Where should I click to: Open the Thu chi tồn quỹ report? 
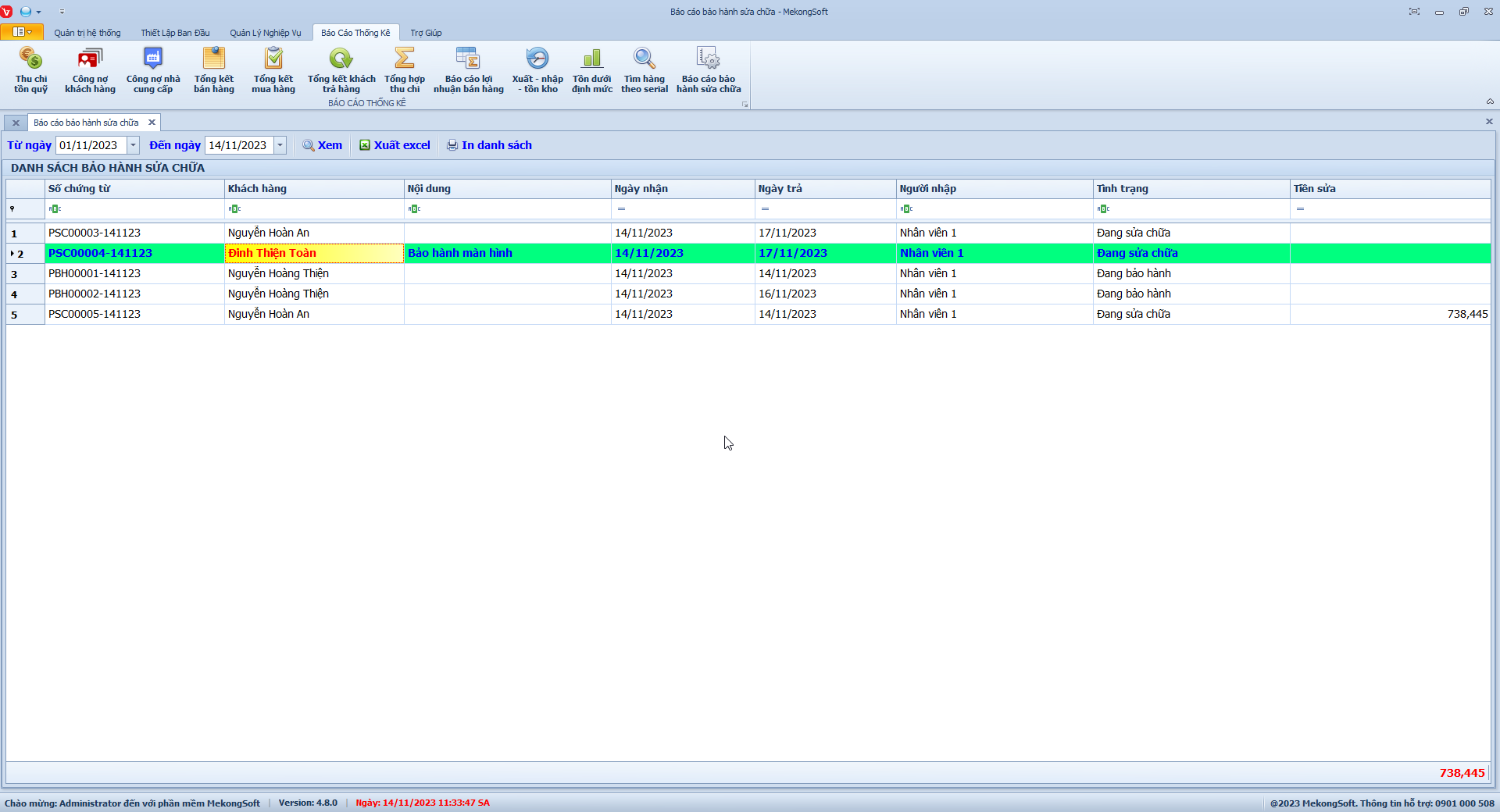pyautogui.click(x=30, y=69)
